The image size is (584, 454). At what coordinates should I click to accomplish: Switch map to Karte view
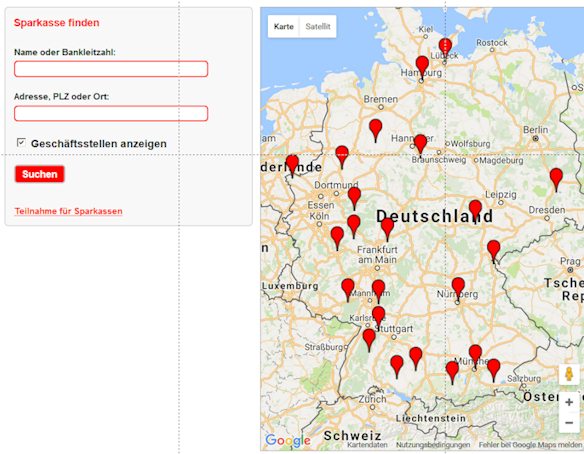(283, 26)
